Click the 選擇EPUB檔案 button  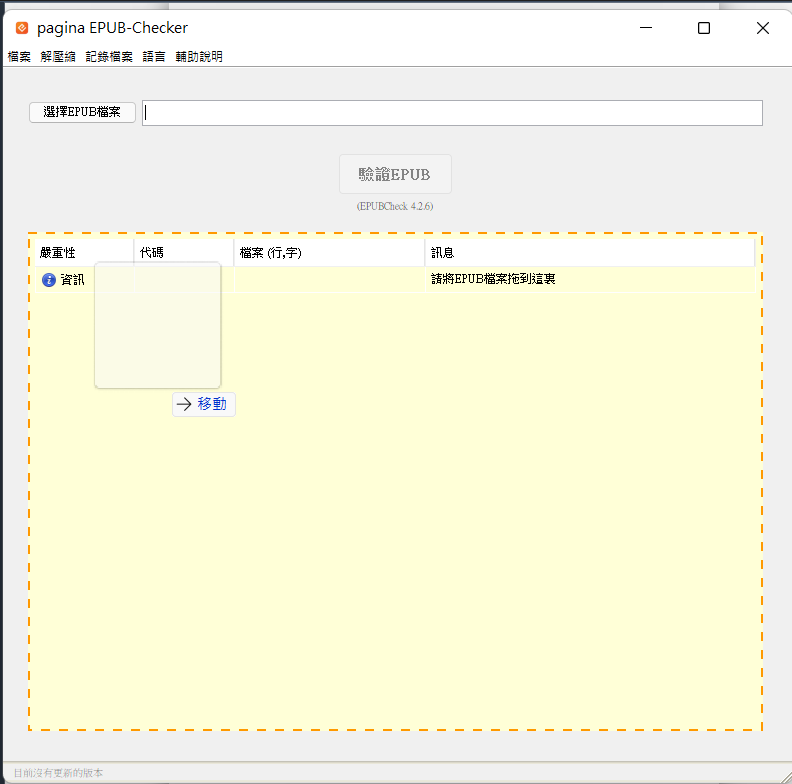82,112
